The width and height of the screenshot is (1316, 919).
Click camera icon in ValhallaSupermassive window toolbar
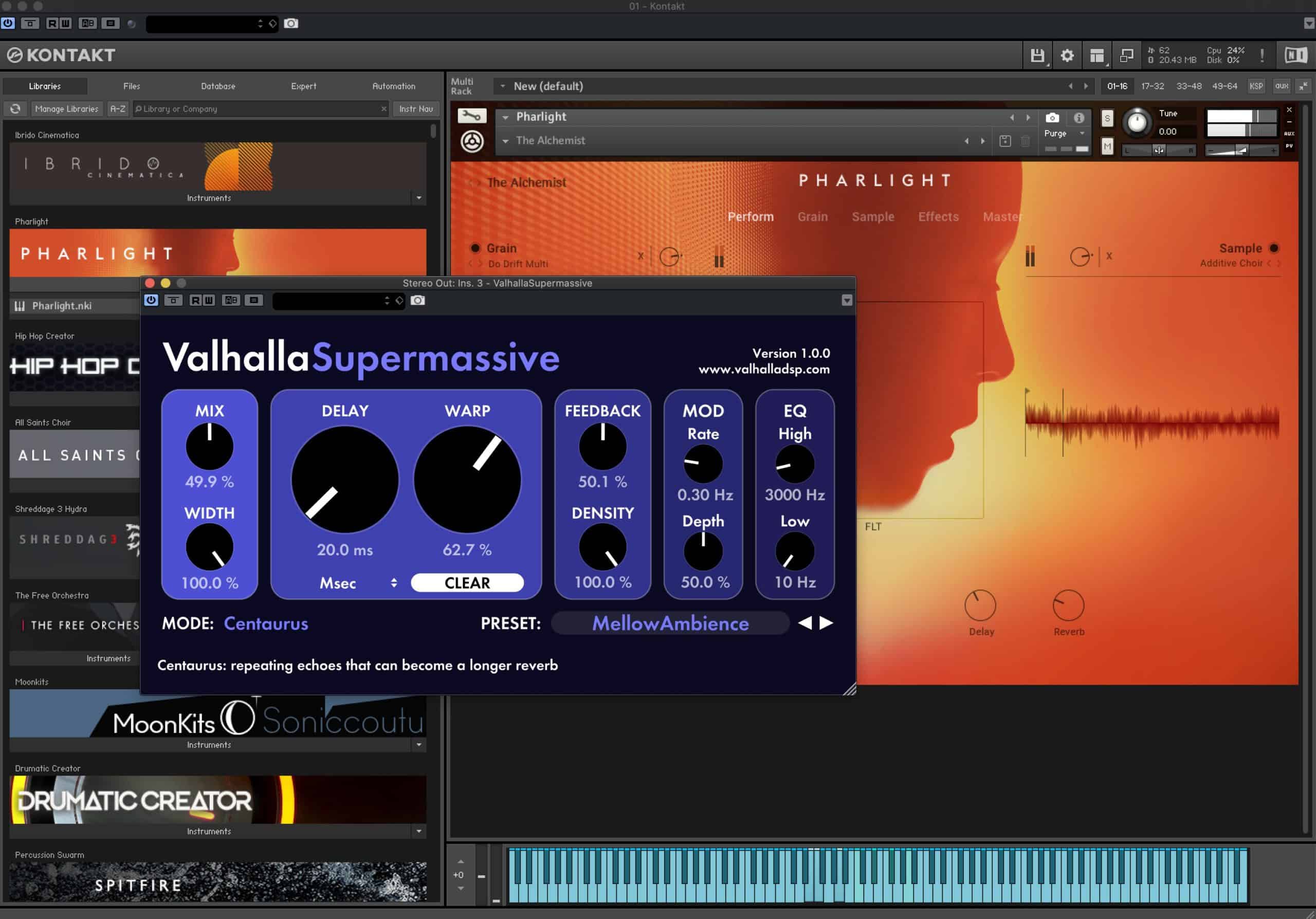pyautogui.click(x=418, y=300)
